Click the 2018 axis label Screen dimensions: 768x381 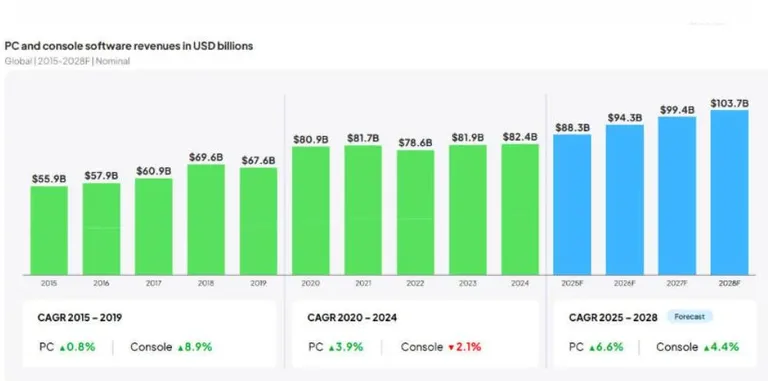206,283
